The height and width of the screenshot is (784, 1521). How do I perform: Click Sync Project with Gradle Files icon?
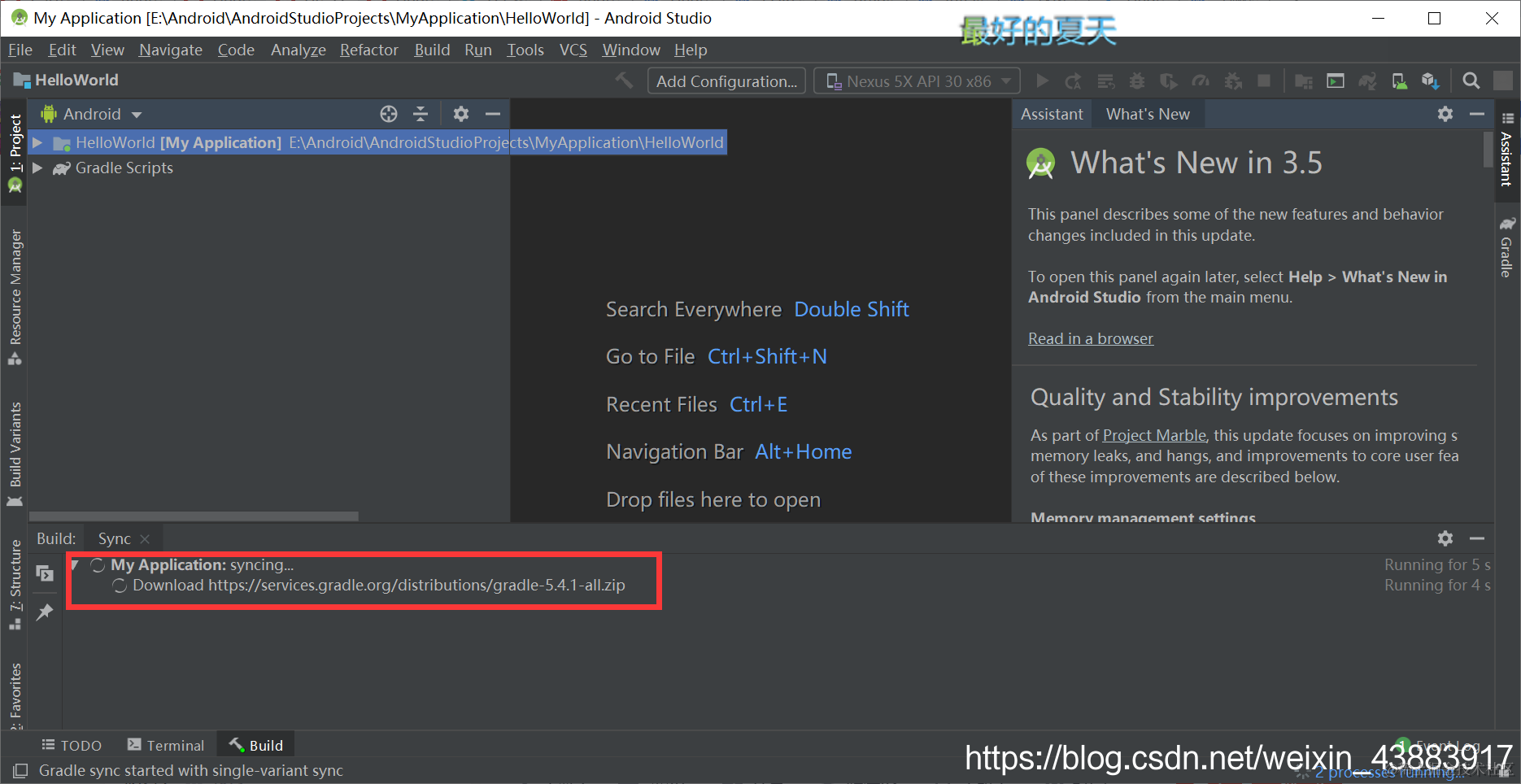(x=1367, y=81)
